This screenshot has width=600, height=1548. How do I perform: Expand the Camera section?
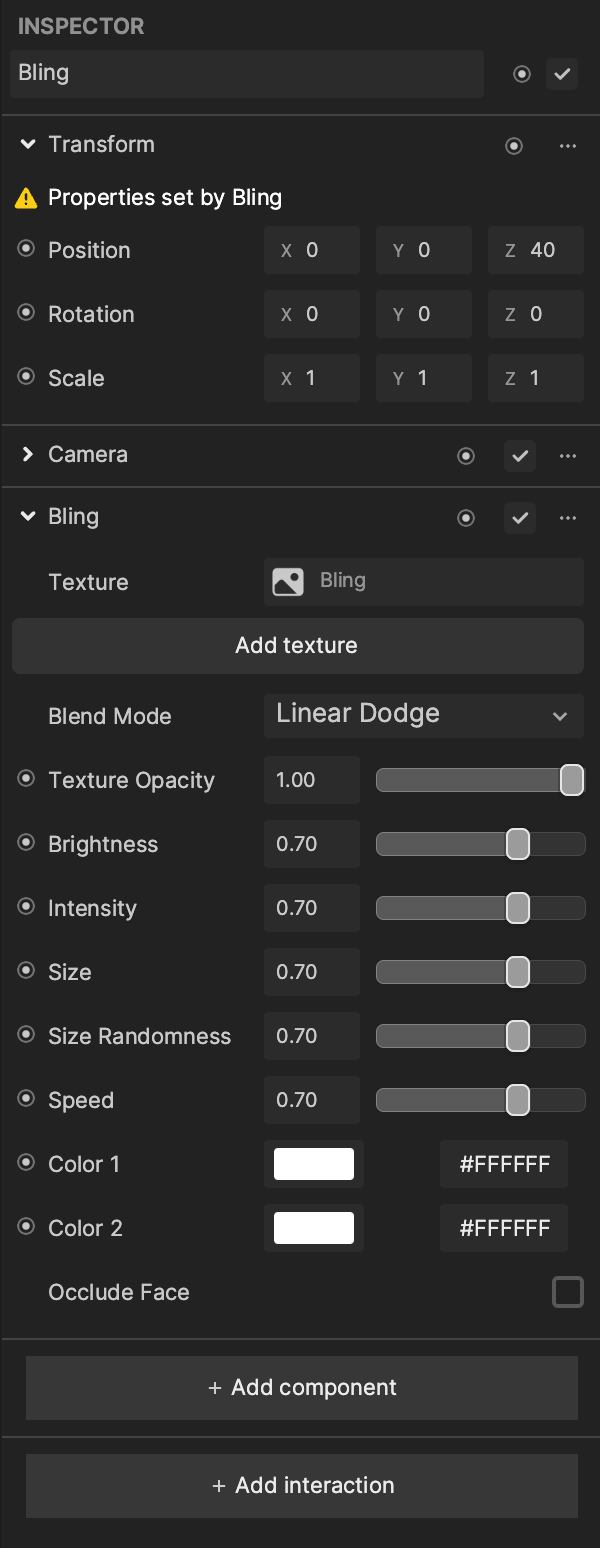[x=27, y=454]
